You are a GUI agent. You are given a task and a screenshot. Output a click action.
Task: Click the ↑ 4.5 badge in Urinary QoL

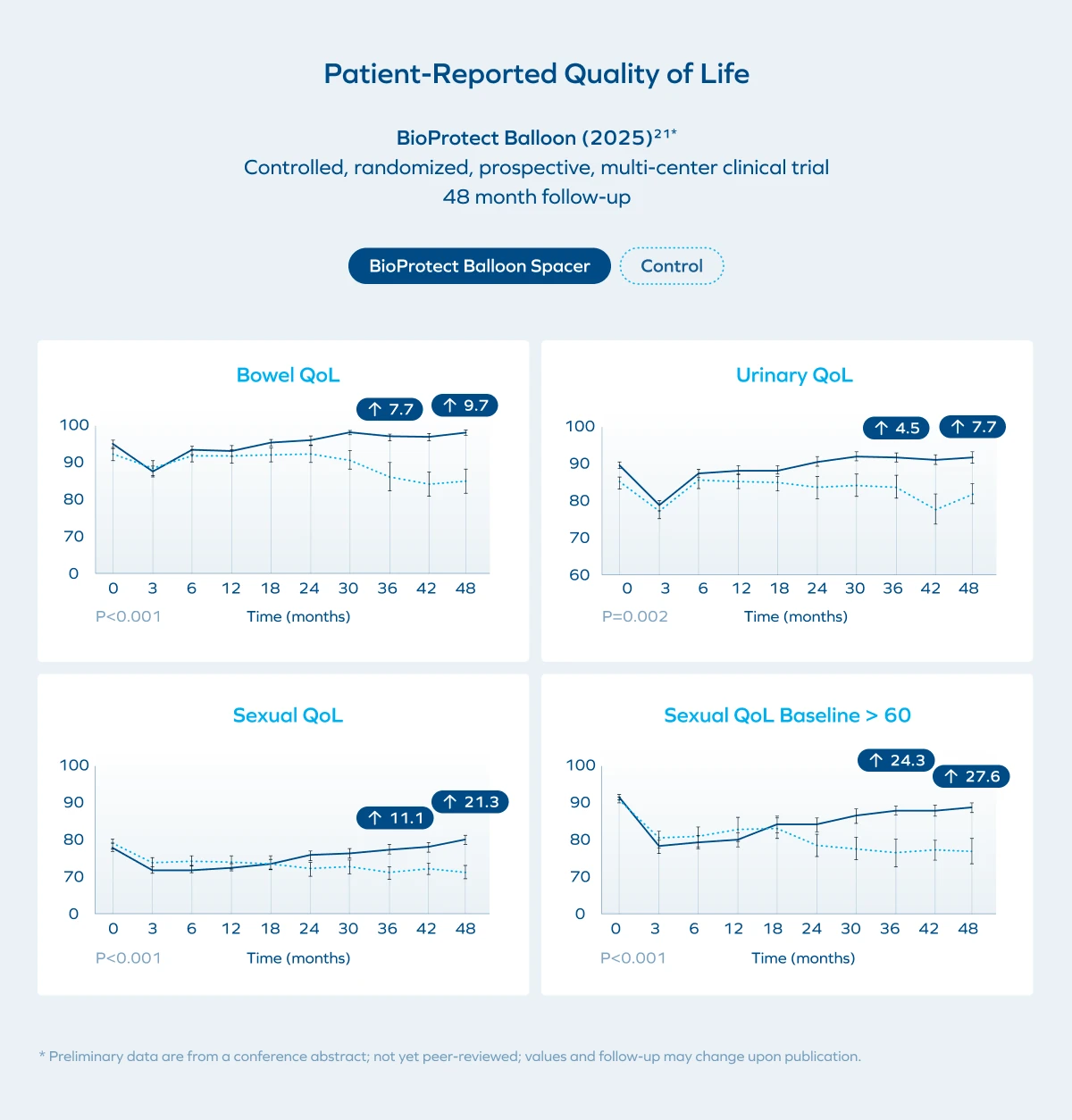pyautogui.click(x=896, y=428)
